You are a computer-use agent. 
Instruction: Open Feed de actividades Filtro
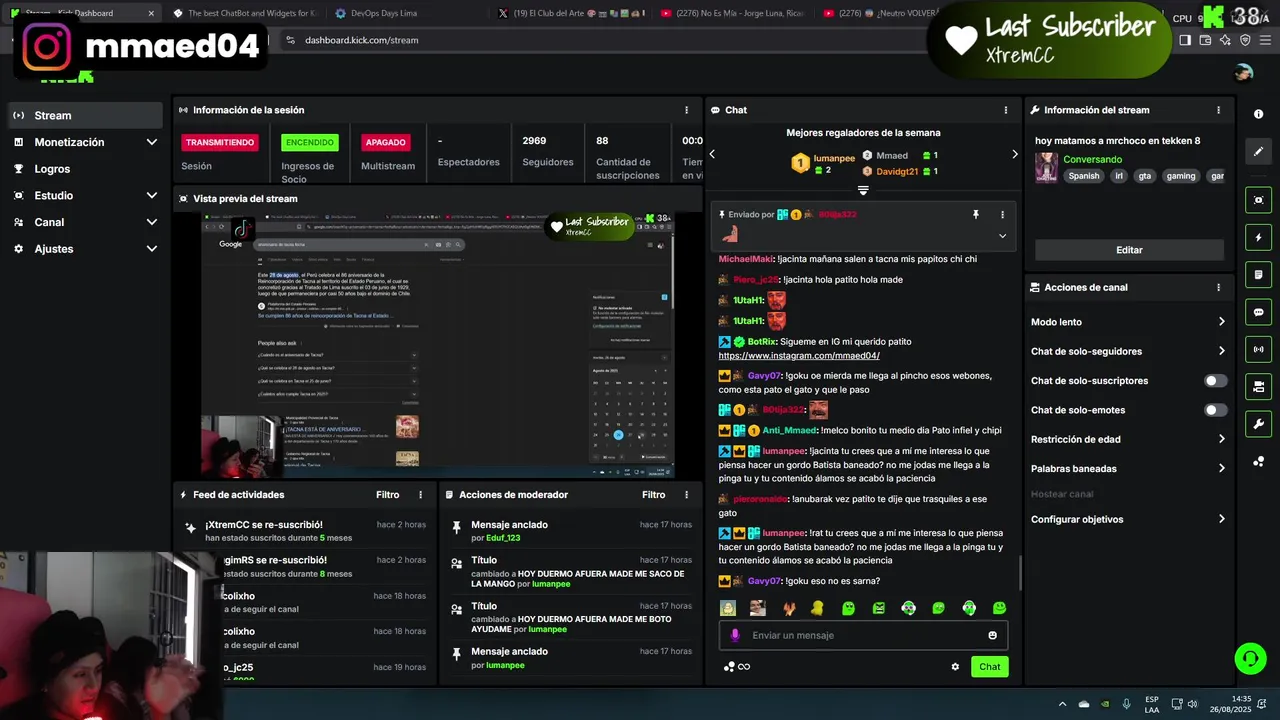[387, 495]
